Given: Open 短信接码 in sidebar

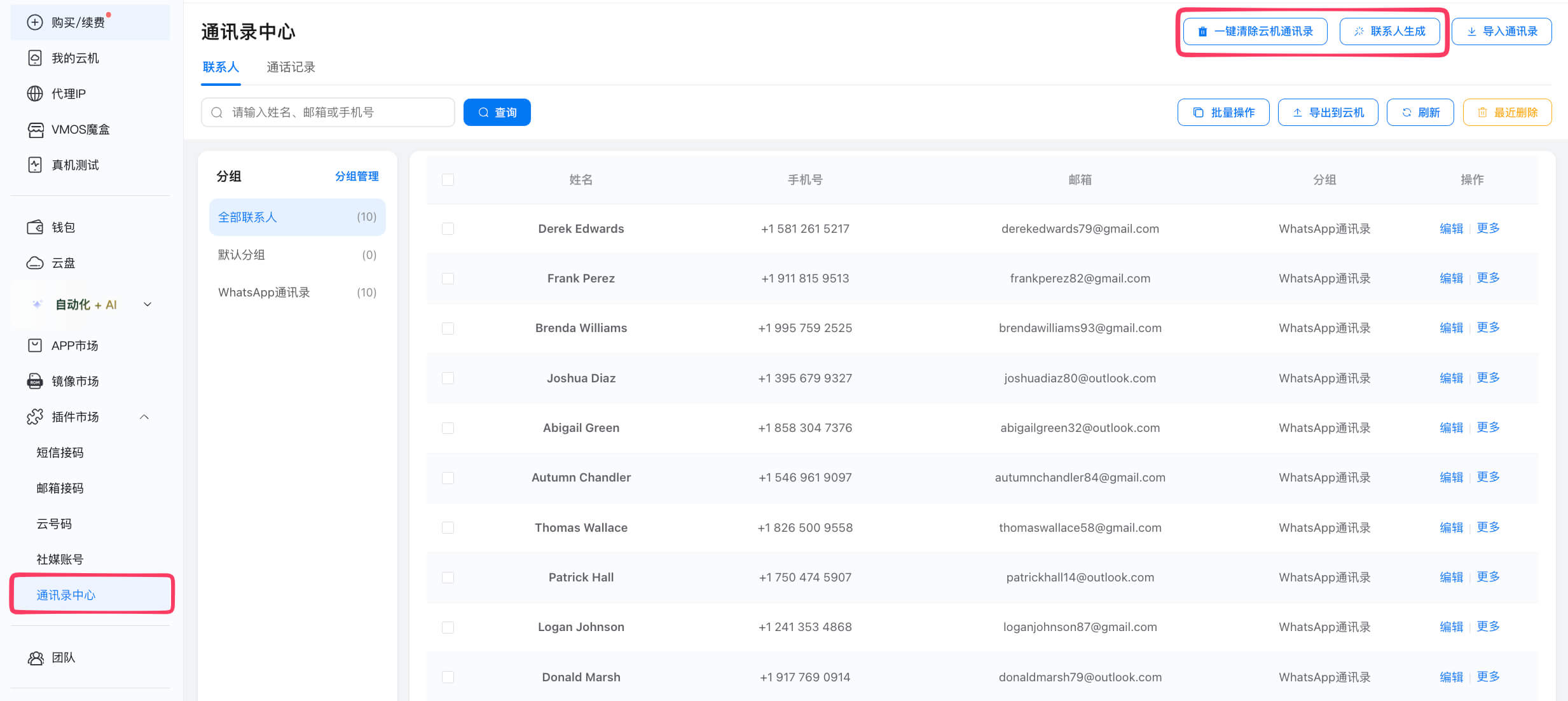Looking at the screenshot, I should click(60, 452).
